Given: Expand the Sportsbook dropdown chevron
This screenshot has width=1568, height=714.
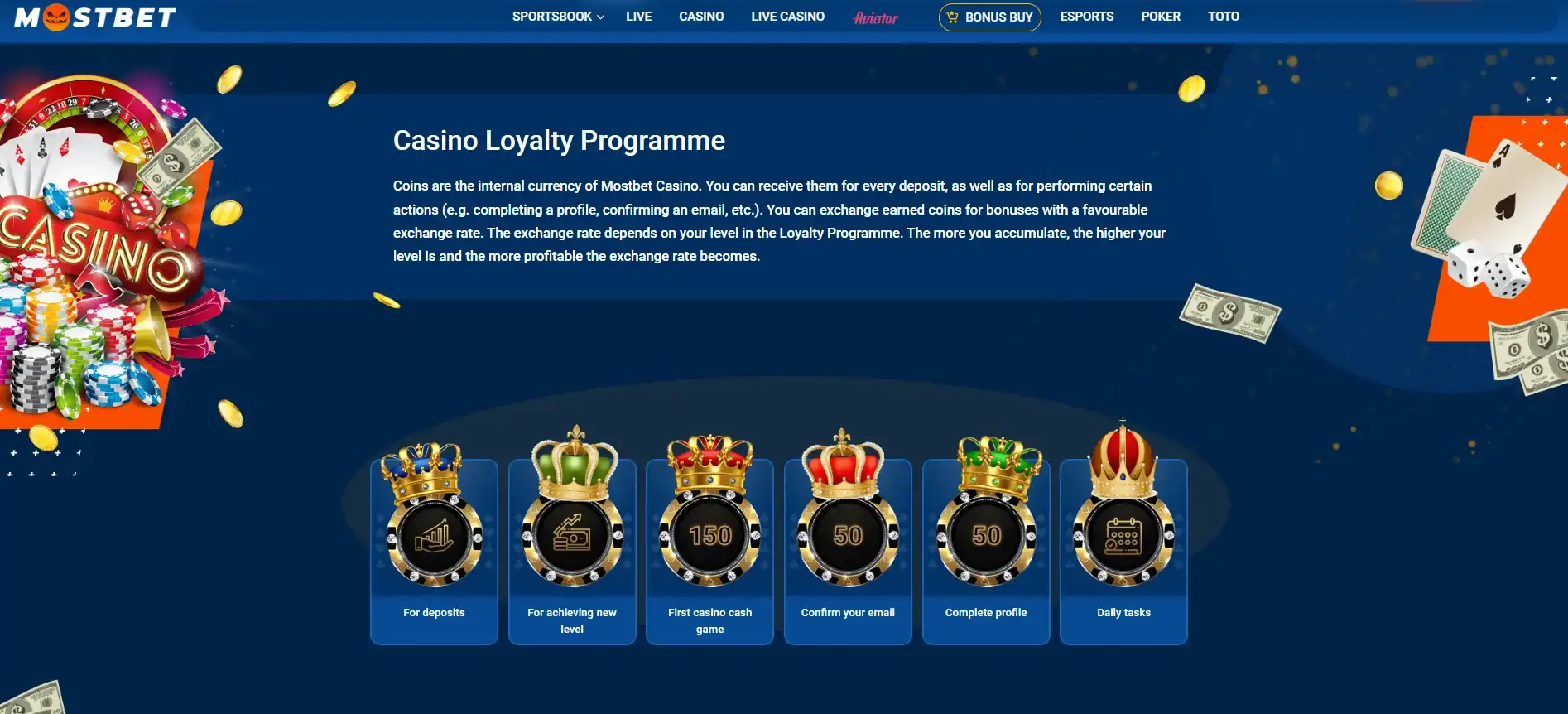Looking at the screenshot, I should [x=601, y=17].
